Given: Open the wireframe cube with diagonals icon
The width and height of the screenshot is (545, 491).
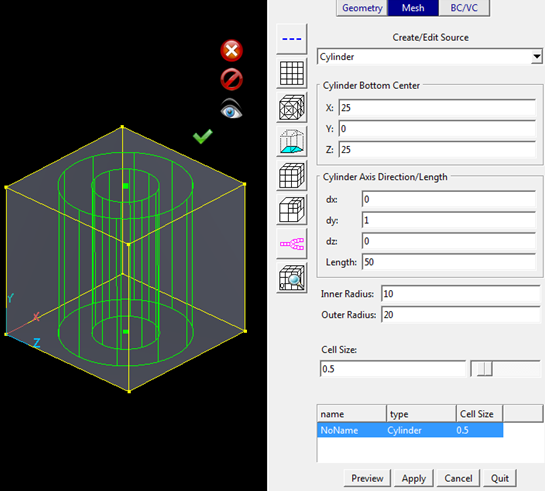Looking at the screenshot, I should (x=292, y=107).
